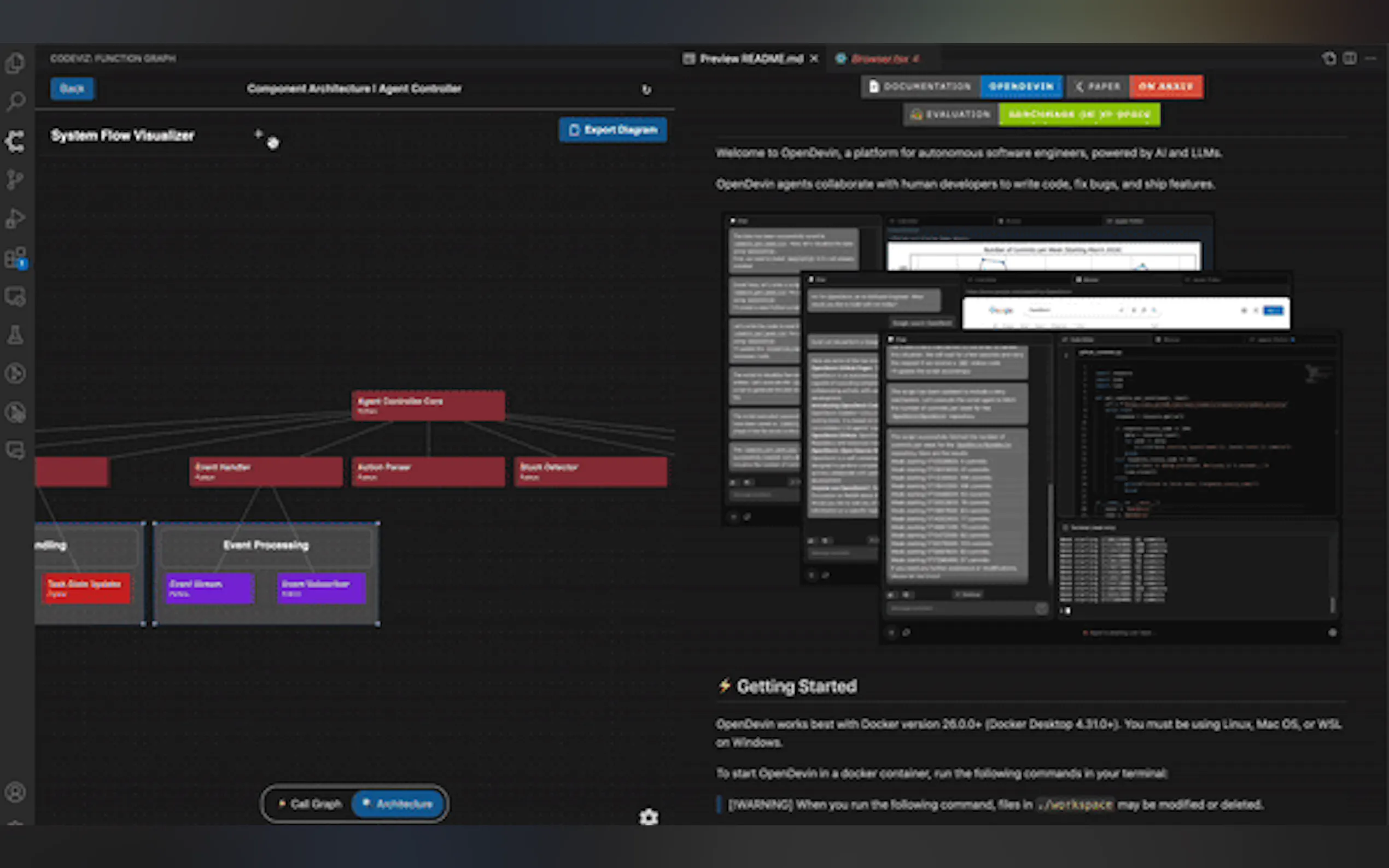Open the editor more actions menu

1371,58
